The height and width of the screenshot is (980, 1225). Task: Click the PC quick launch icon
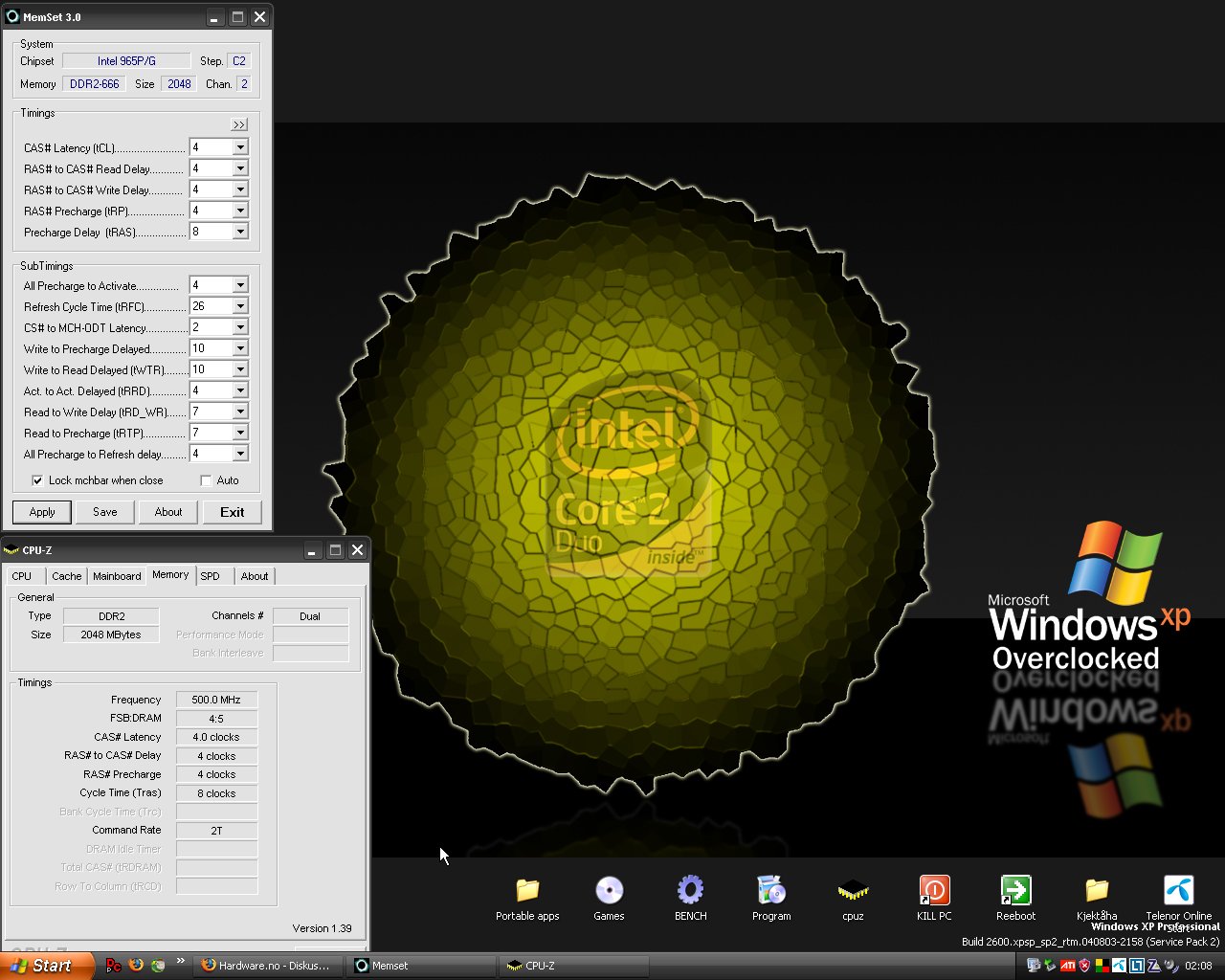[x=113, y=966]
